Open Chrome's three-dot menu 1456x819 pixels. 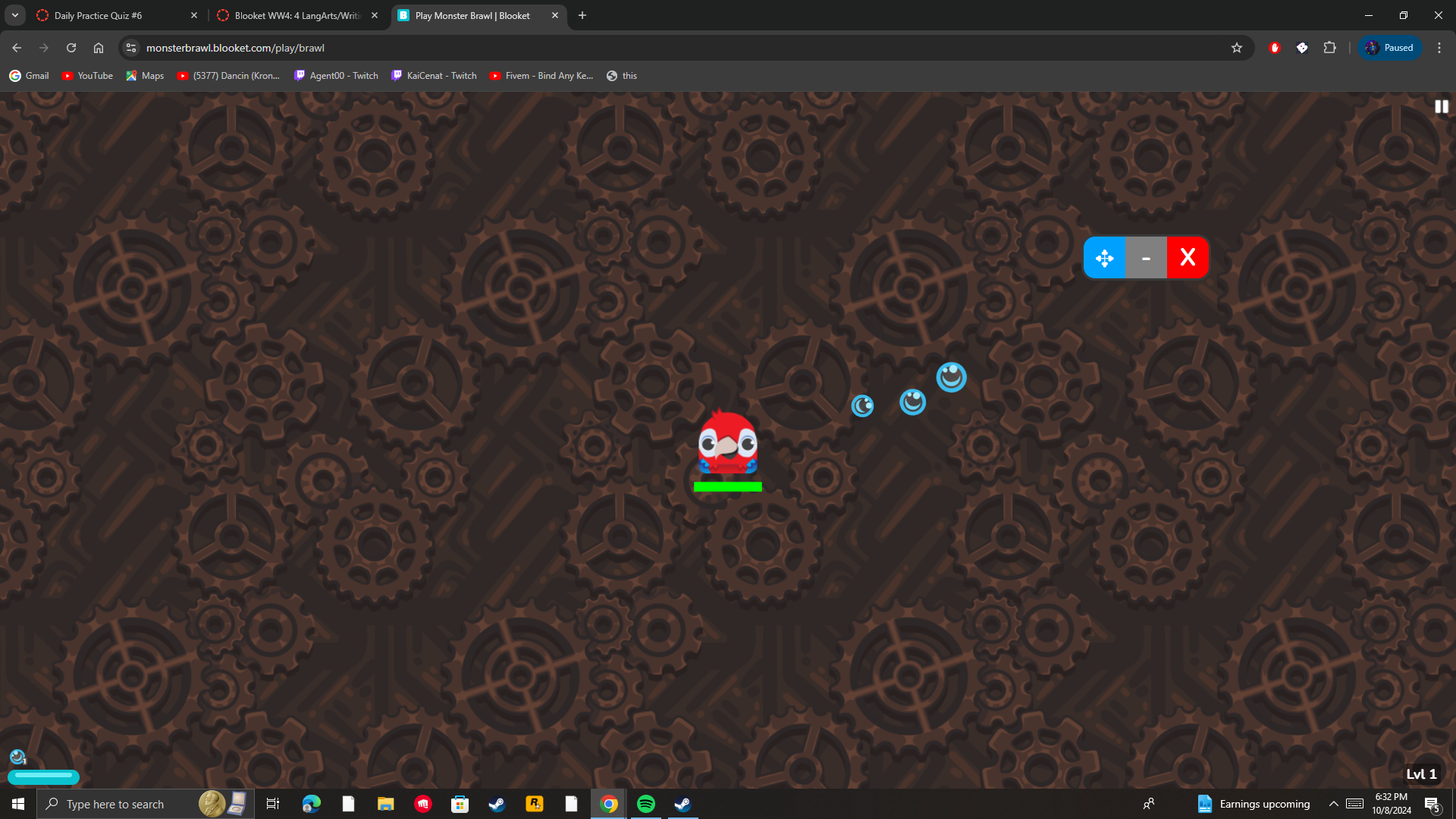click(x=1439, y=48)
